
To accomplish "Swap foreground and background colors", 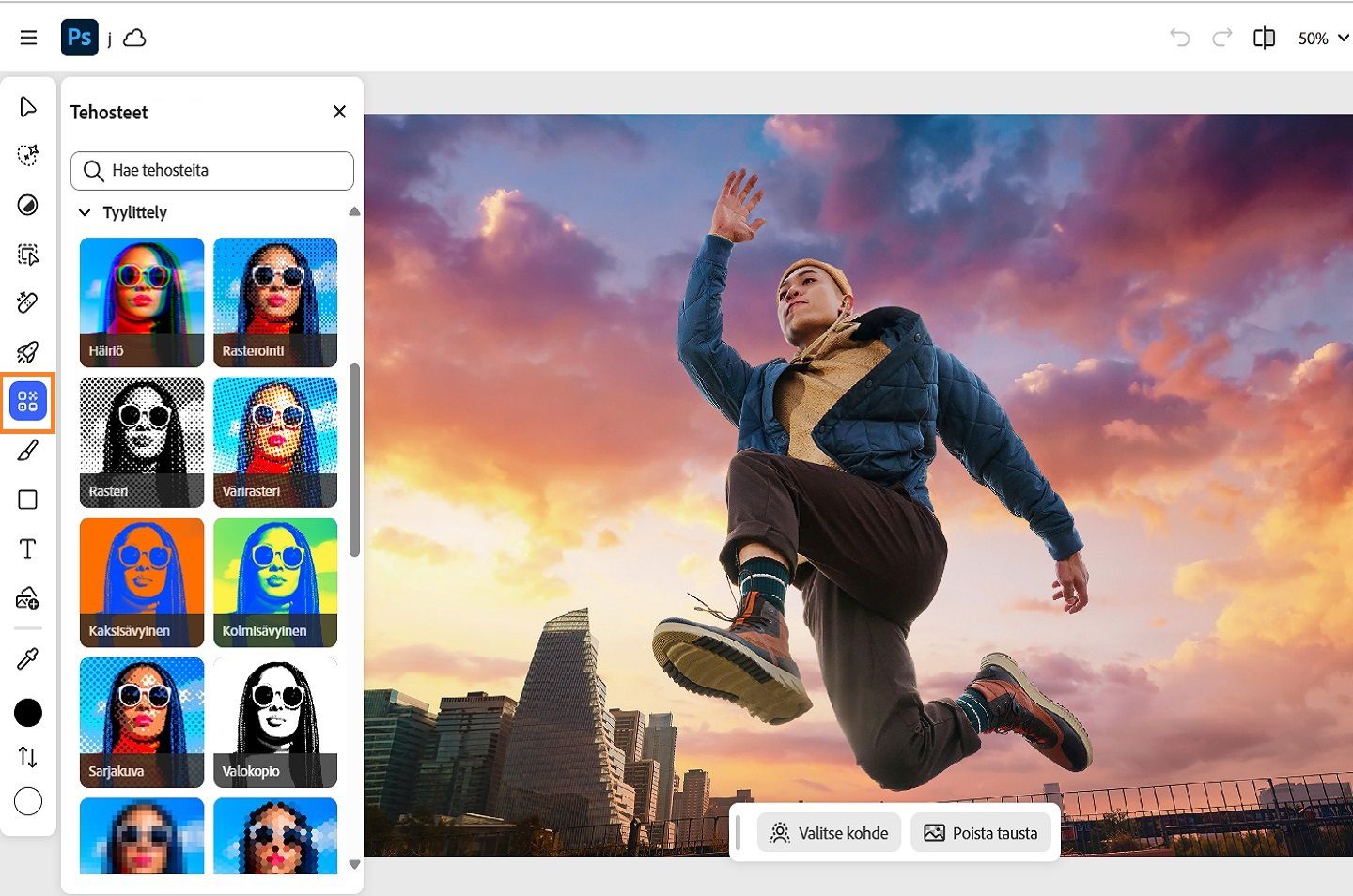I will 28,757.
